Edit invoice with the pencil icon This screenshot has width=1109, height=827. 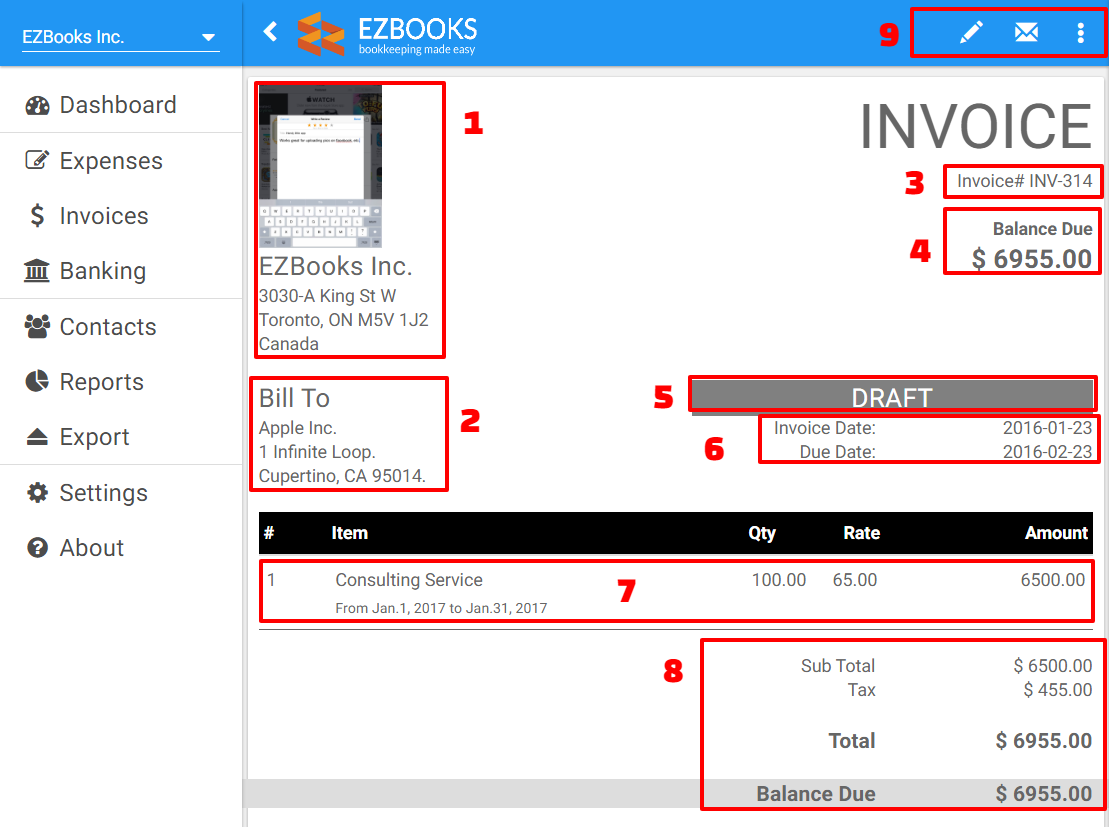click(971, 32)
